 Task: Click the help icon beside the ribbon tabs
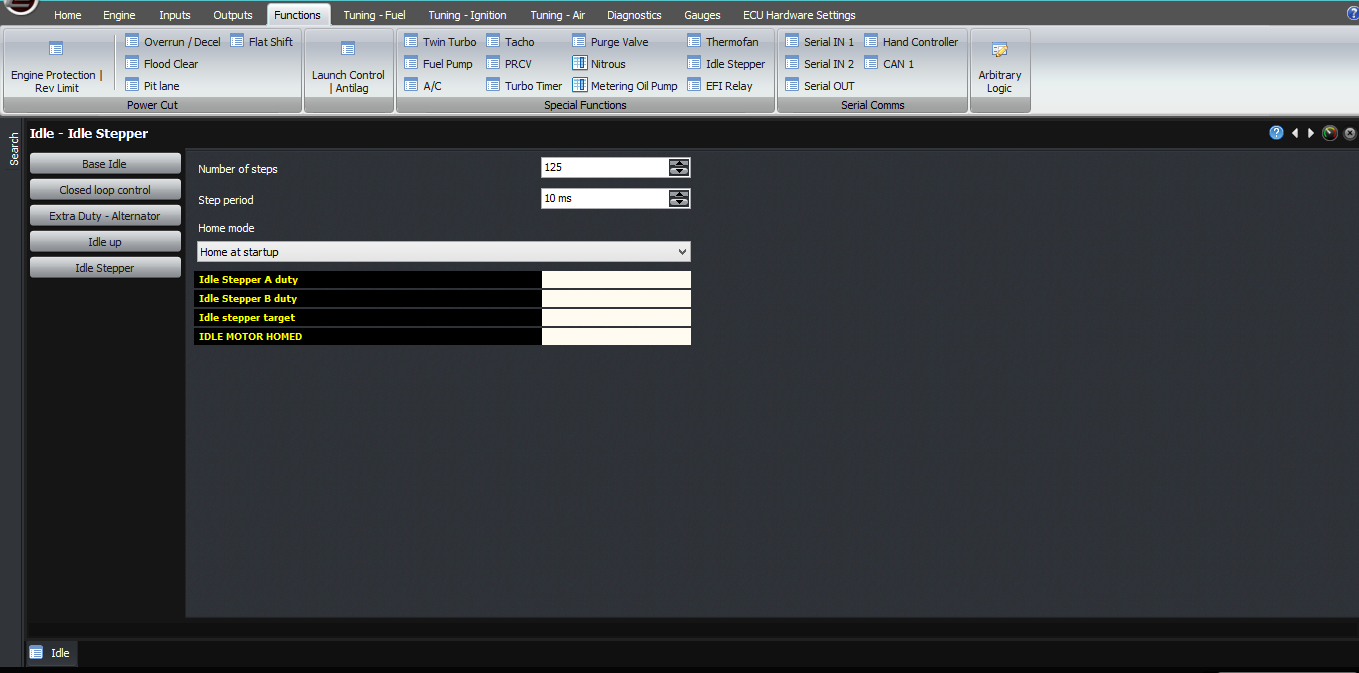click(x=1353, y=14)
